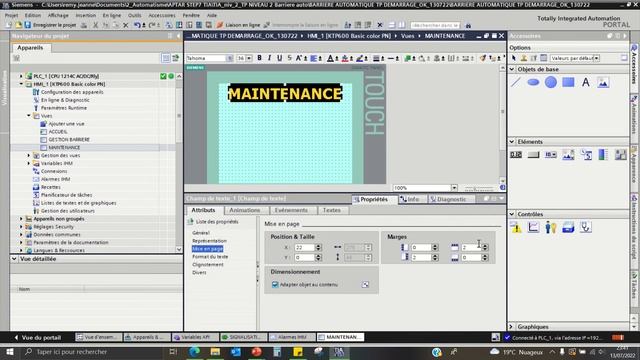
Task: Switch to the Evénements tab
Action: point(291,210)
